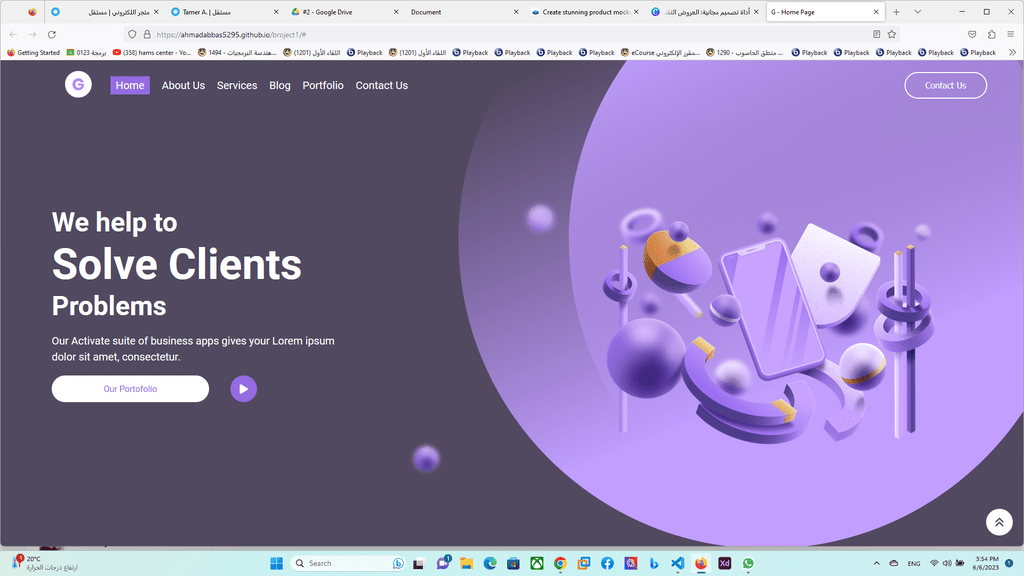Open Contact Us in the navigation menu
Screen dimensions: 1024x576
tap(381, 86)
